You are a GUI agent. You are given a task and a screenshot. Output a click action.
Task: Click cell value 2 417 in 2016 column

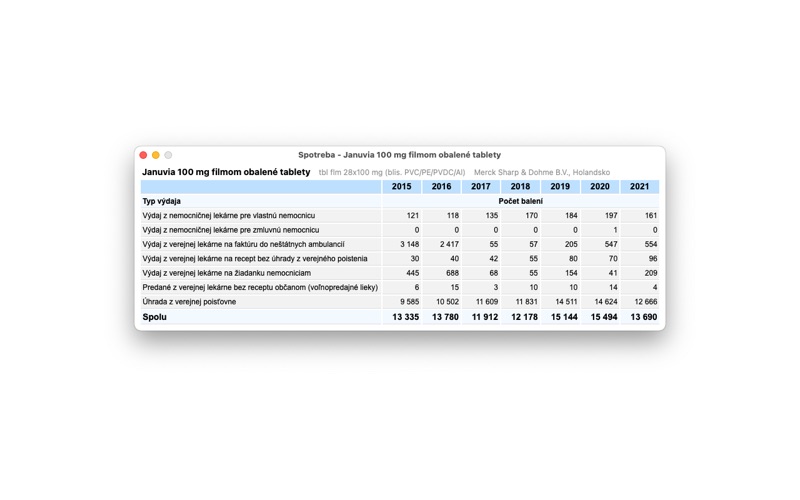[x=449, y=244]
